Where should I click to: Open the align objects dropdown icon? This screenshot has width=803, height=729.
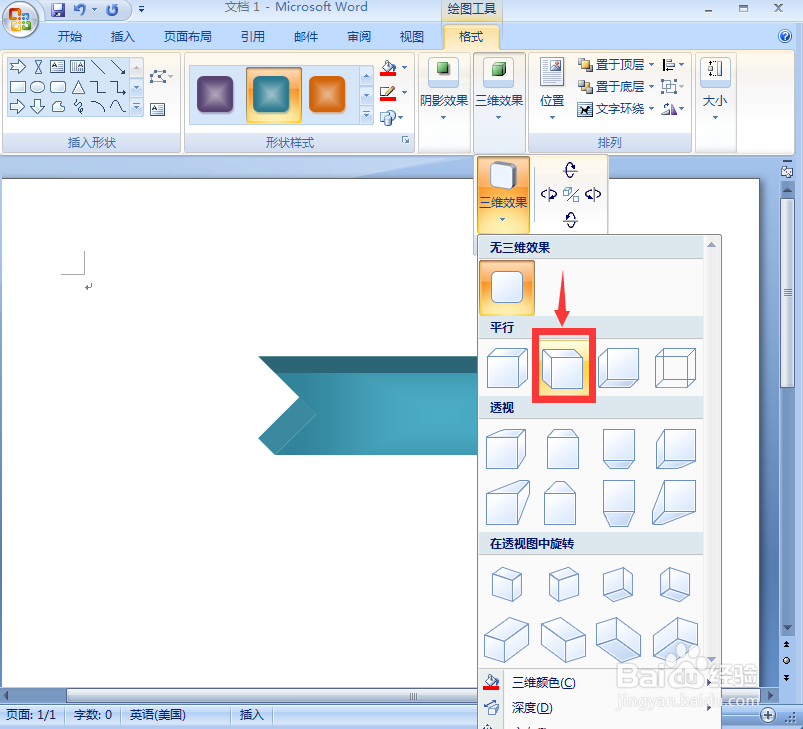(x=672, y=65)
